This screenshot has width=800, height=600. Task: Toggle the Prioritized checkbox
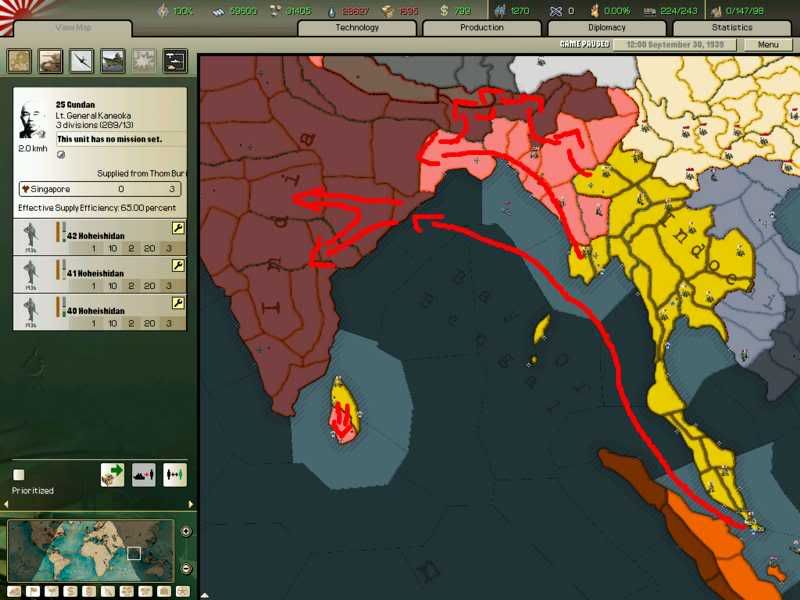click(19, 475)
